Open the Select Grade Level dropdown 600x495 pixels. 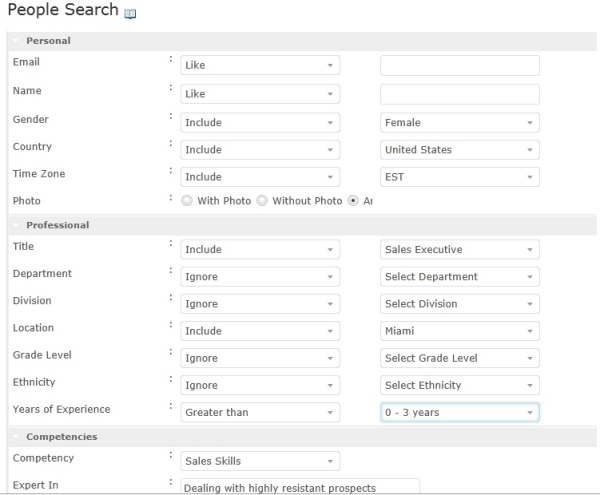click(x=460, y=358)
